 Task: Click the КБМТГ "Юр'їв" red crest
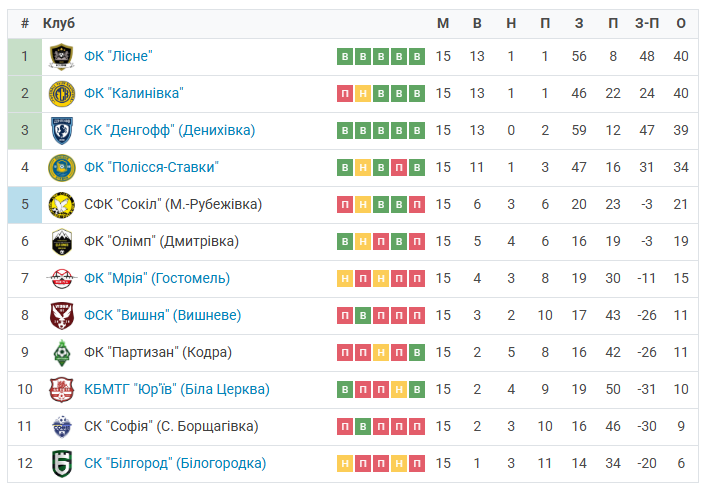62,389
